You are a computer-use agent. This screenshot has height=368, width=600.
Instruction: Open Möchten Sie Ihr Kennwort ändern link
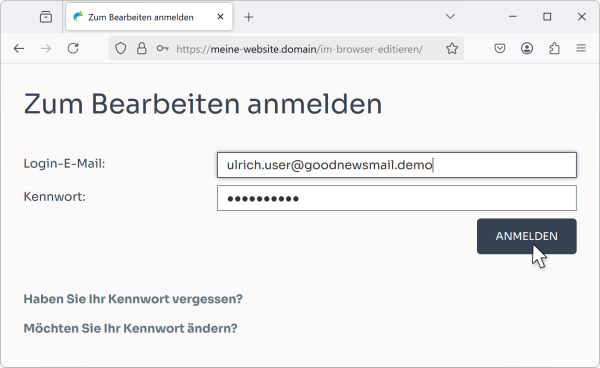tap(130, 328)
